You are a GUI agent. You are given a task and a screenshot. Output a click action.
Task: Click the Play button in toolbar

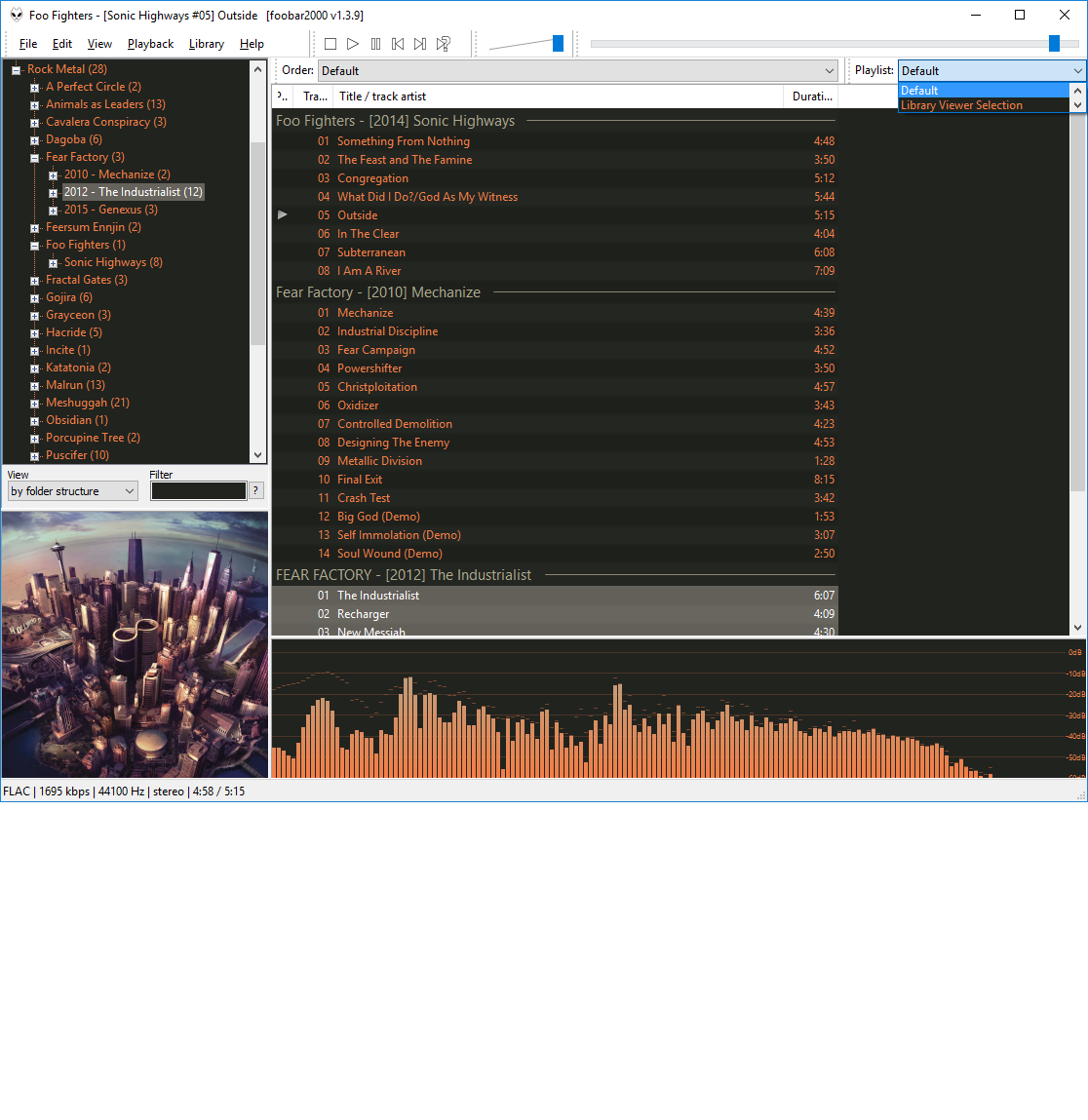pyautogui.click(x=353, y=44)
